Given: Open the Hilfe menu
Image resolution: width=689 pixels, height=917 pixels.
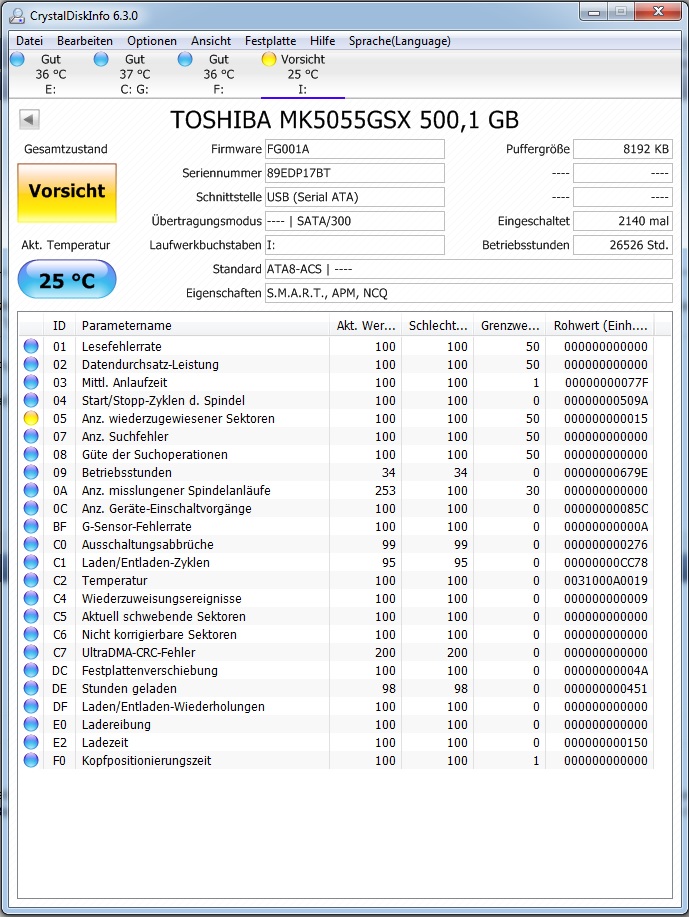Looking at the screenshot, I should pyautogui.click(x=322, y=41).
